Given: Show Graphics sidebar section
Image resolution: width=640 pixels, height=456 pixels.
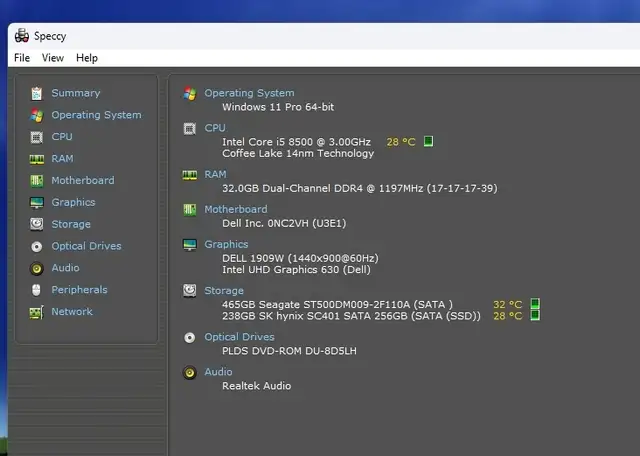Looking at the screenshot, I should tap(73, 202).
